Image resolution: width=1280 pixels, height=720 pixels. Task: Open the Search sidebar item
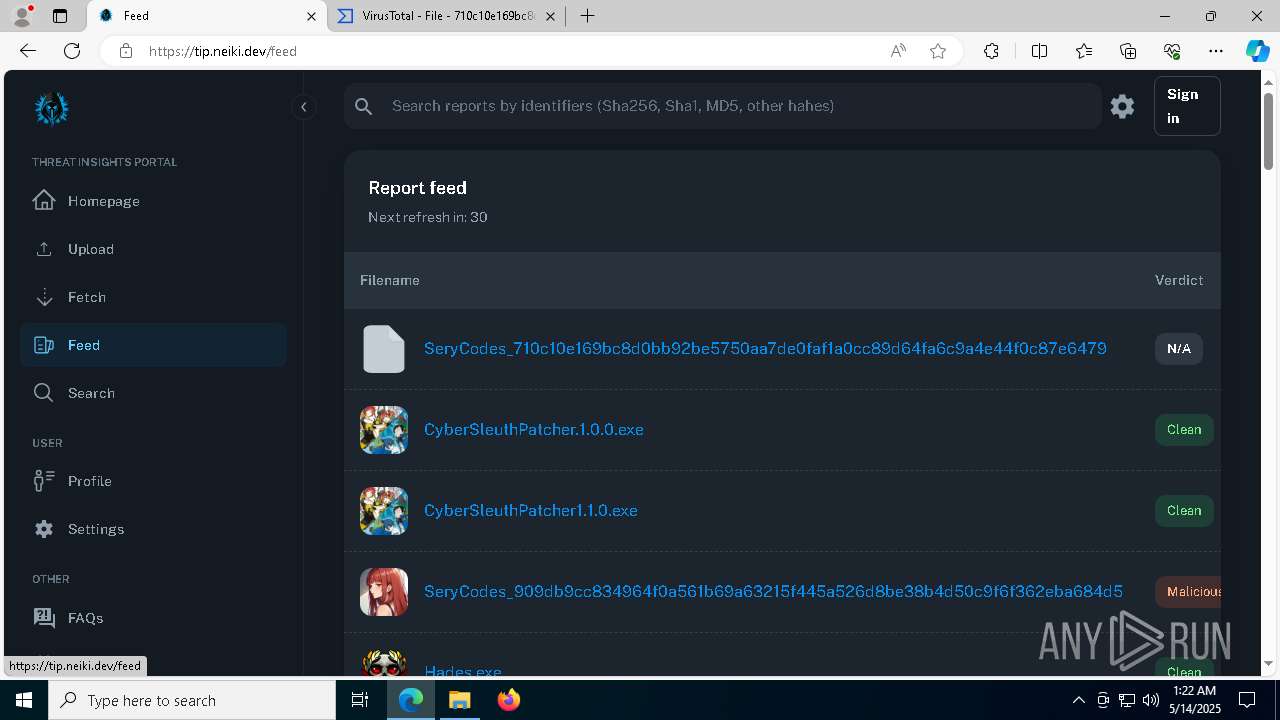[153, 393]
